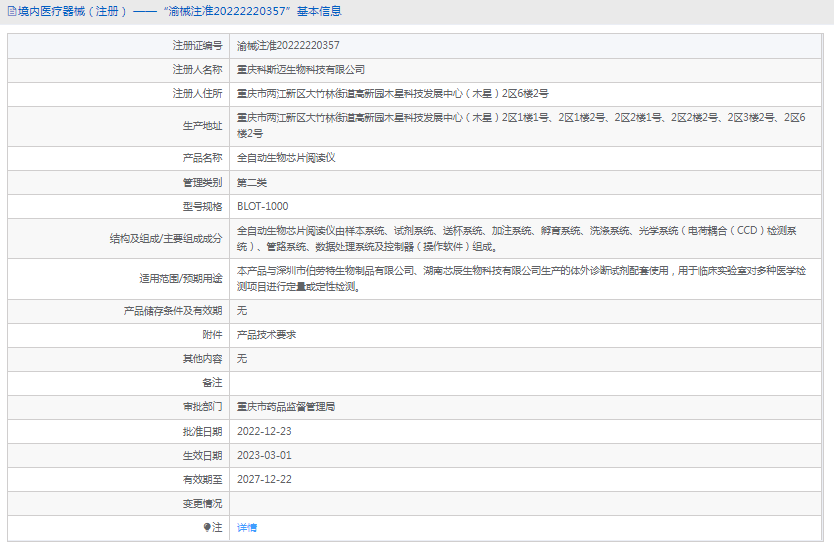Click the 生产地址 label
The image size is (834, 550).
coord(202,126)
